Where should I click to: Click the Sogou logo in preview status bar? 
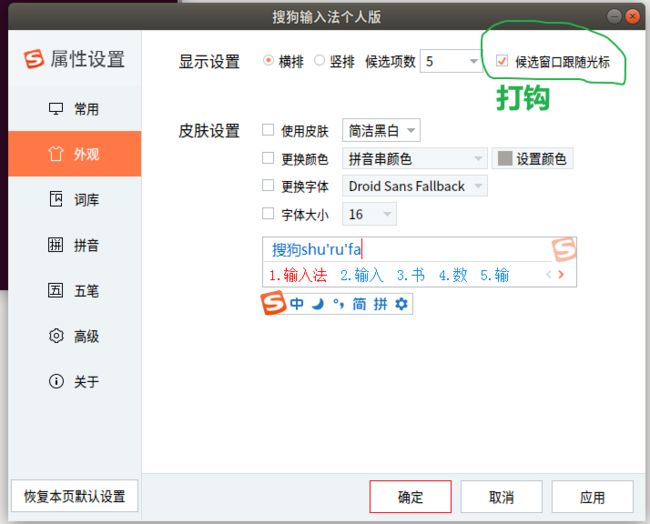273,303
